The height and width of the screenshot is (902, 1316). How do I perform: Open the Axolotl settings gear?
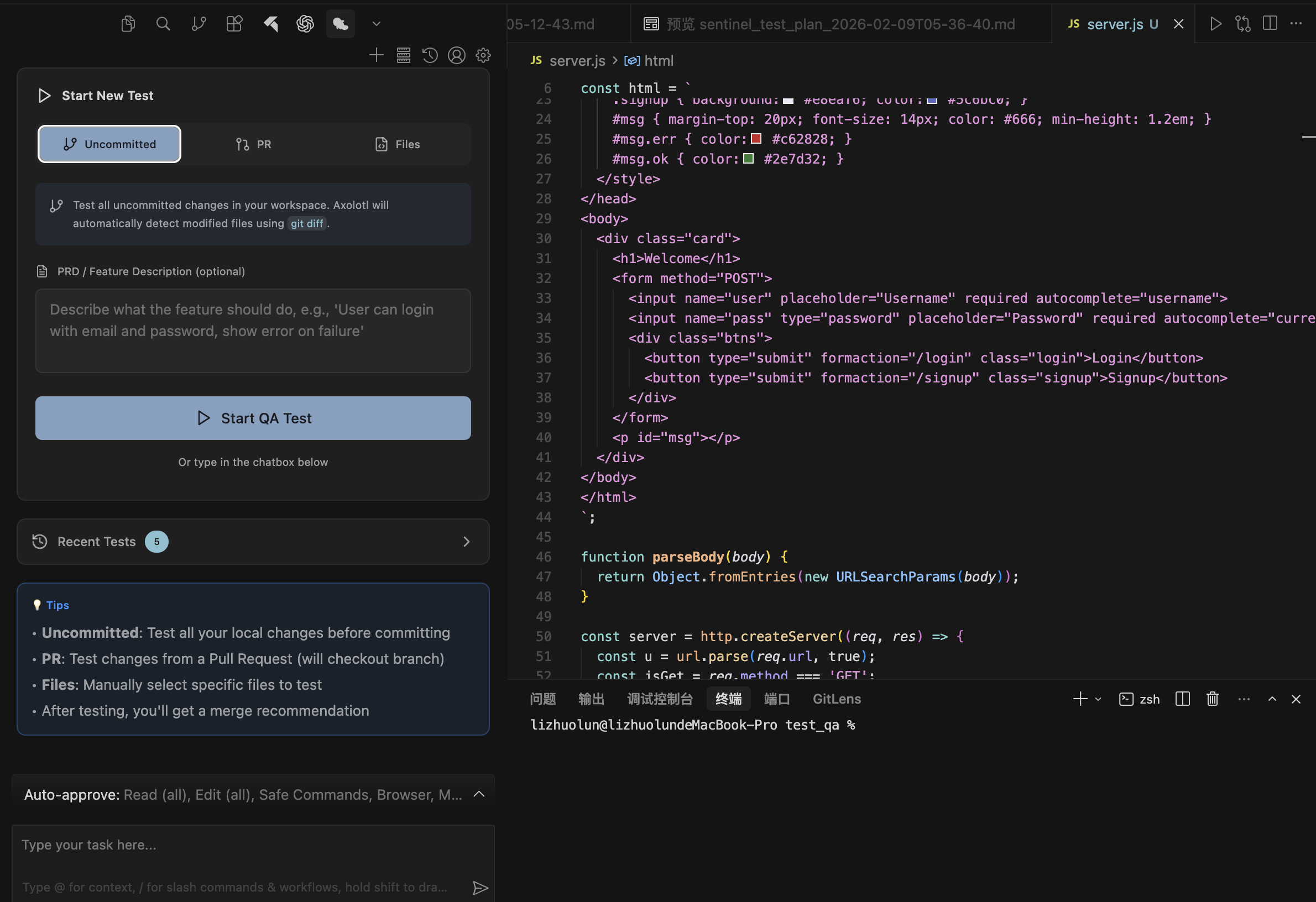click(483, 55)
